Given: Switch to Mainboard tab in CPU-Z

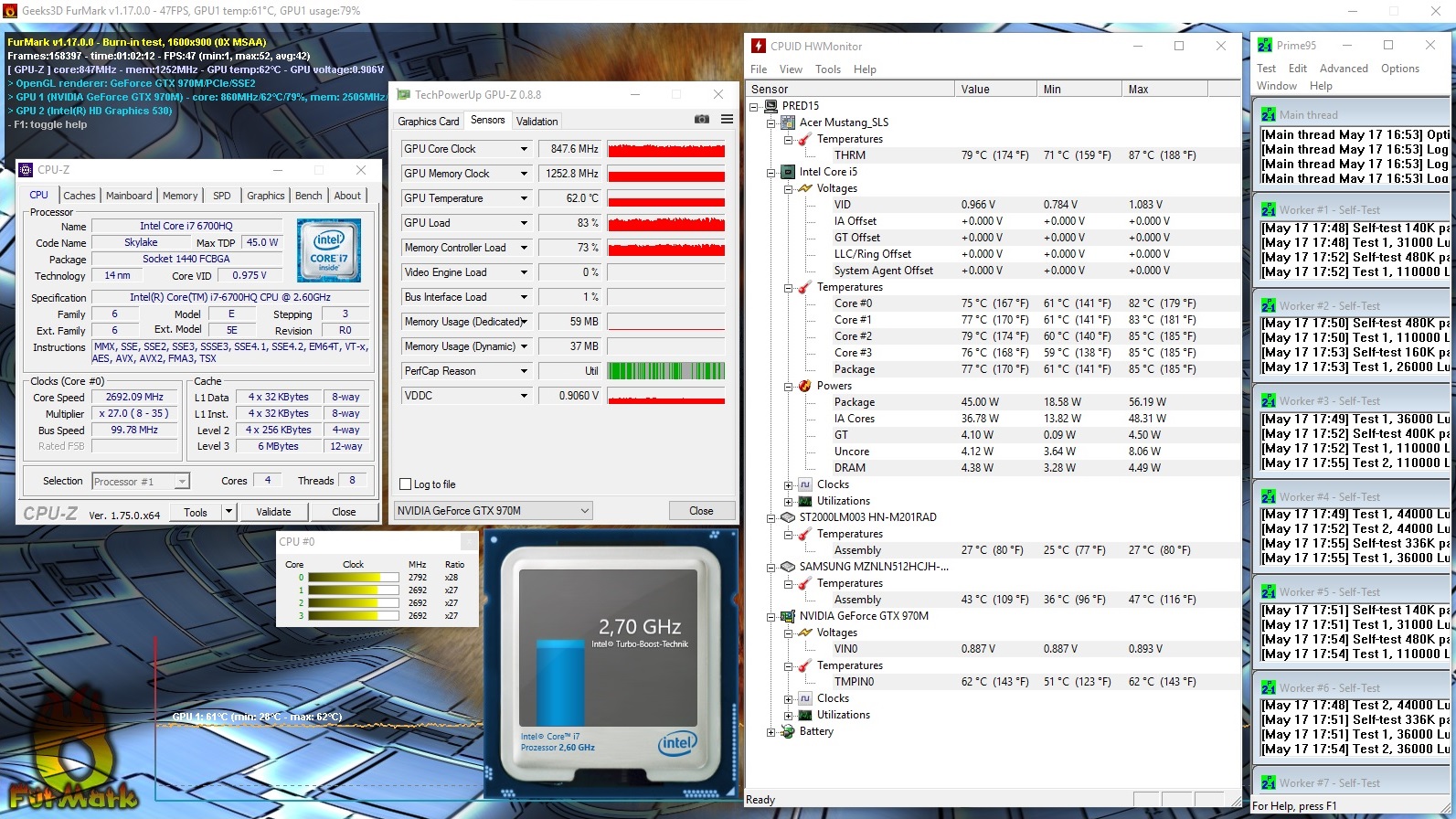Looking at the screenshot, I should click(x=129, y=196).
